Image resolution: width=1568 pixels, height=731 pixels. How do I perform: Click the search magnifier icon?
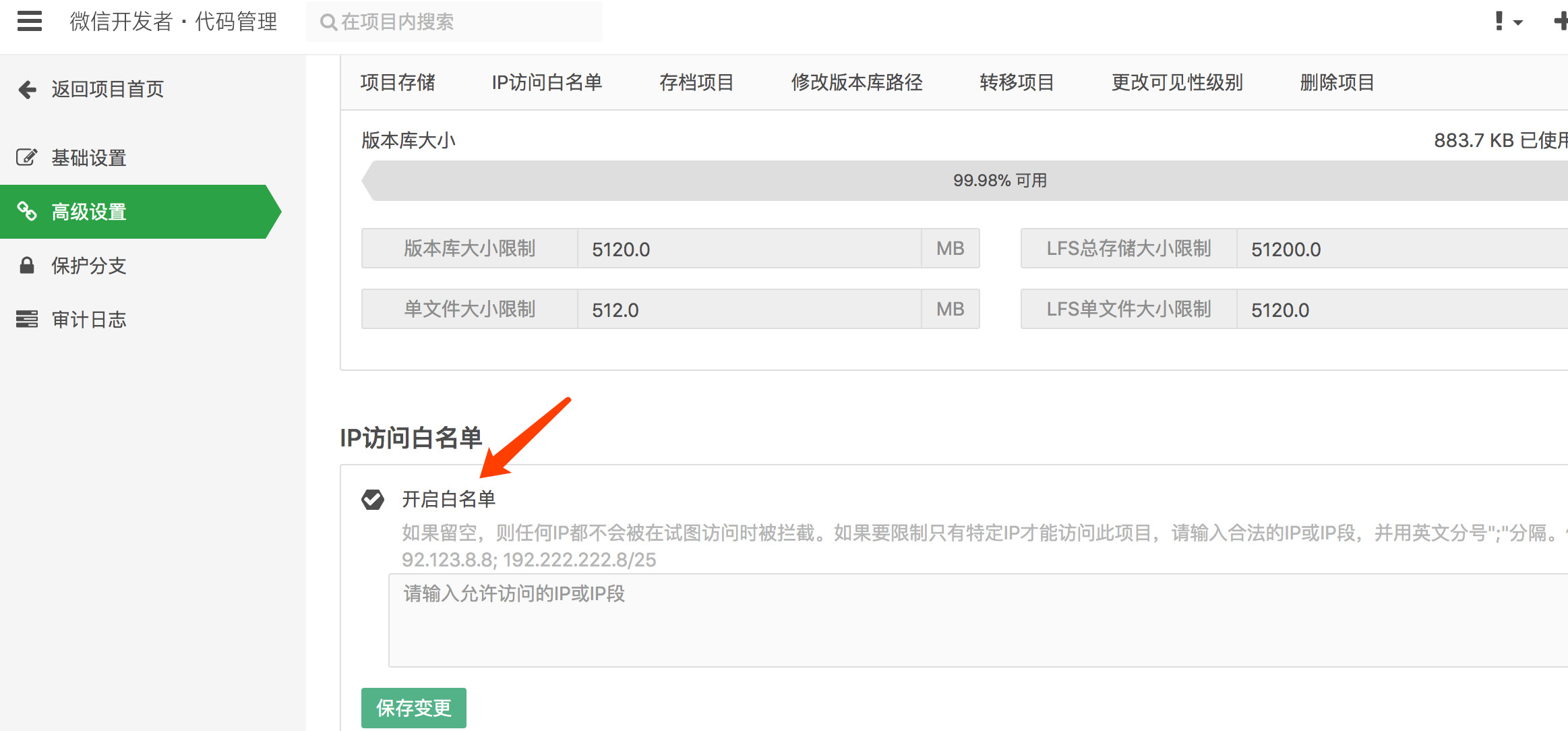pos(328,22)
